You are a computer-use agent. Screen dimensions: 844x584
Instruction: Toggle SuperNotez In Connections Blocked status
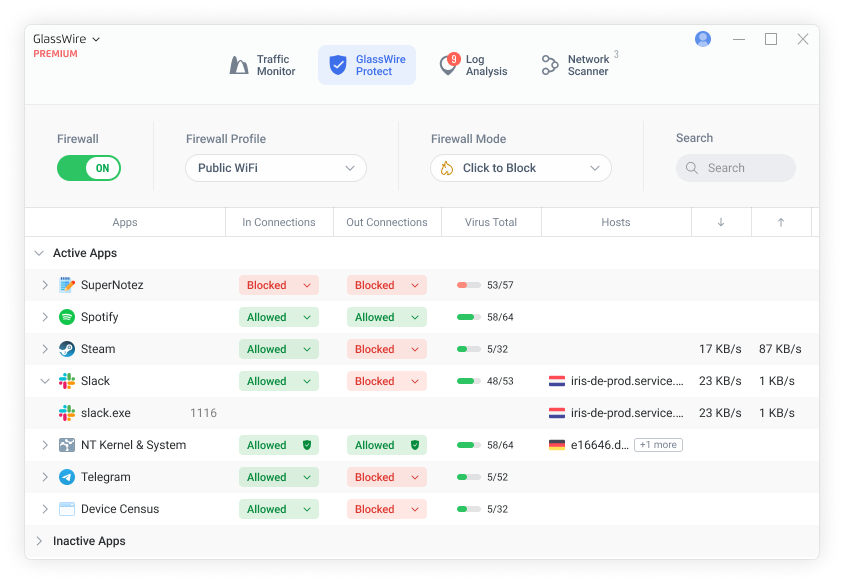[278, 285]
